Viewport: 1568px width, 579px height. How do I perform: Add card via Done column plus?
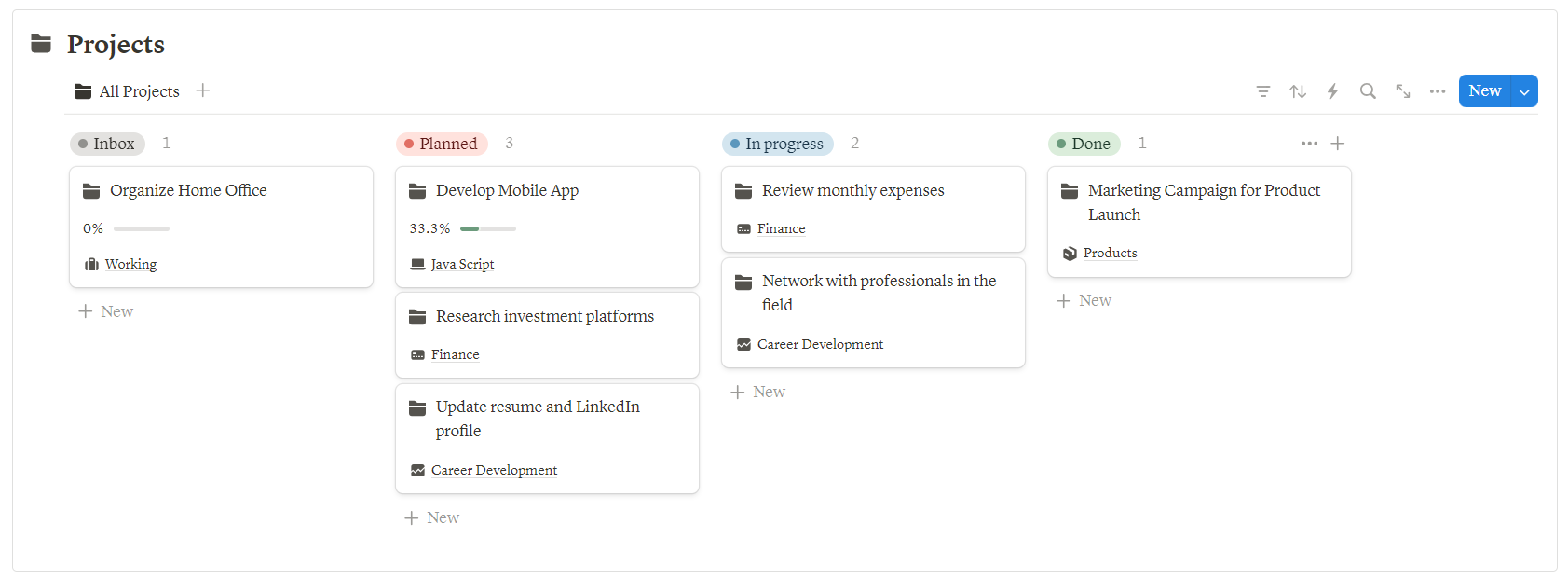1338,144
